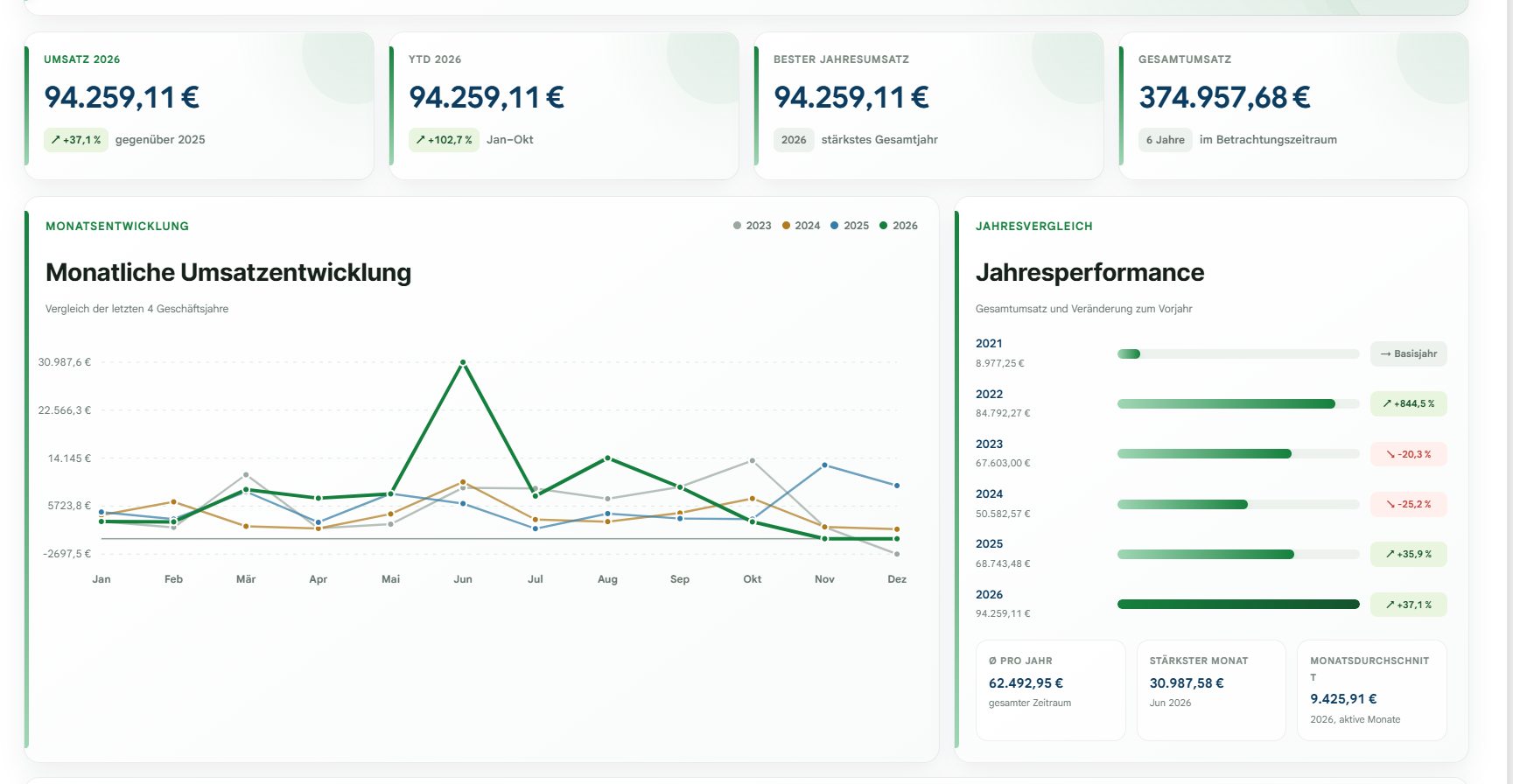Screen dimensions: 1513x784
Task: Click the Jun 2026 peak data point
Action: 463,362
